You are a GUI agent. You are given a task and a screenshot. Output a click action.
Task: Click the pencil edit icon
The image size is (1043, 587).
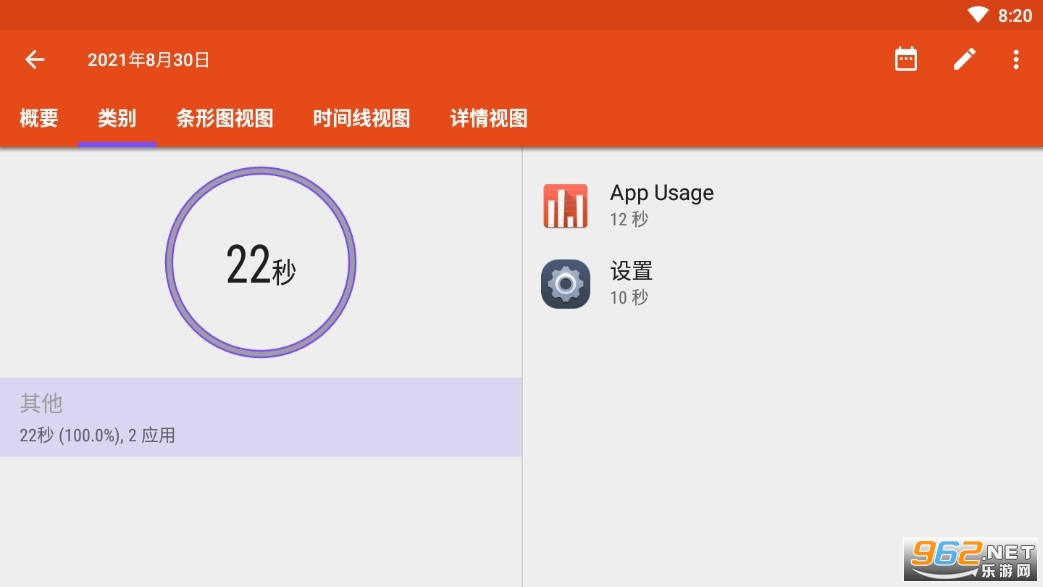pyautogui.click(x=963, y=60)
